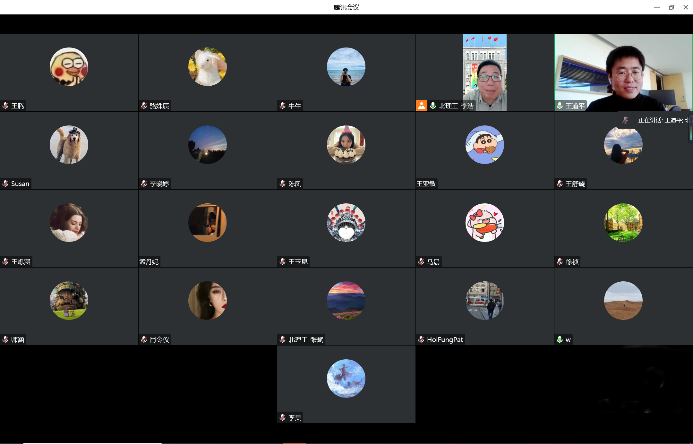The height and width of the screenshot is (444, 693).
Task: Select the cartoon duck with hearts avatar
Action: point(484,222)
